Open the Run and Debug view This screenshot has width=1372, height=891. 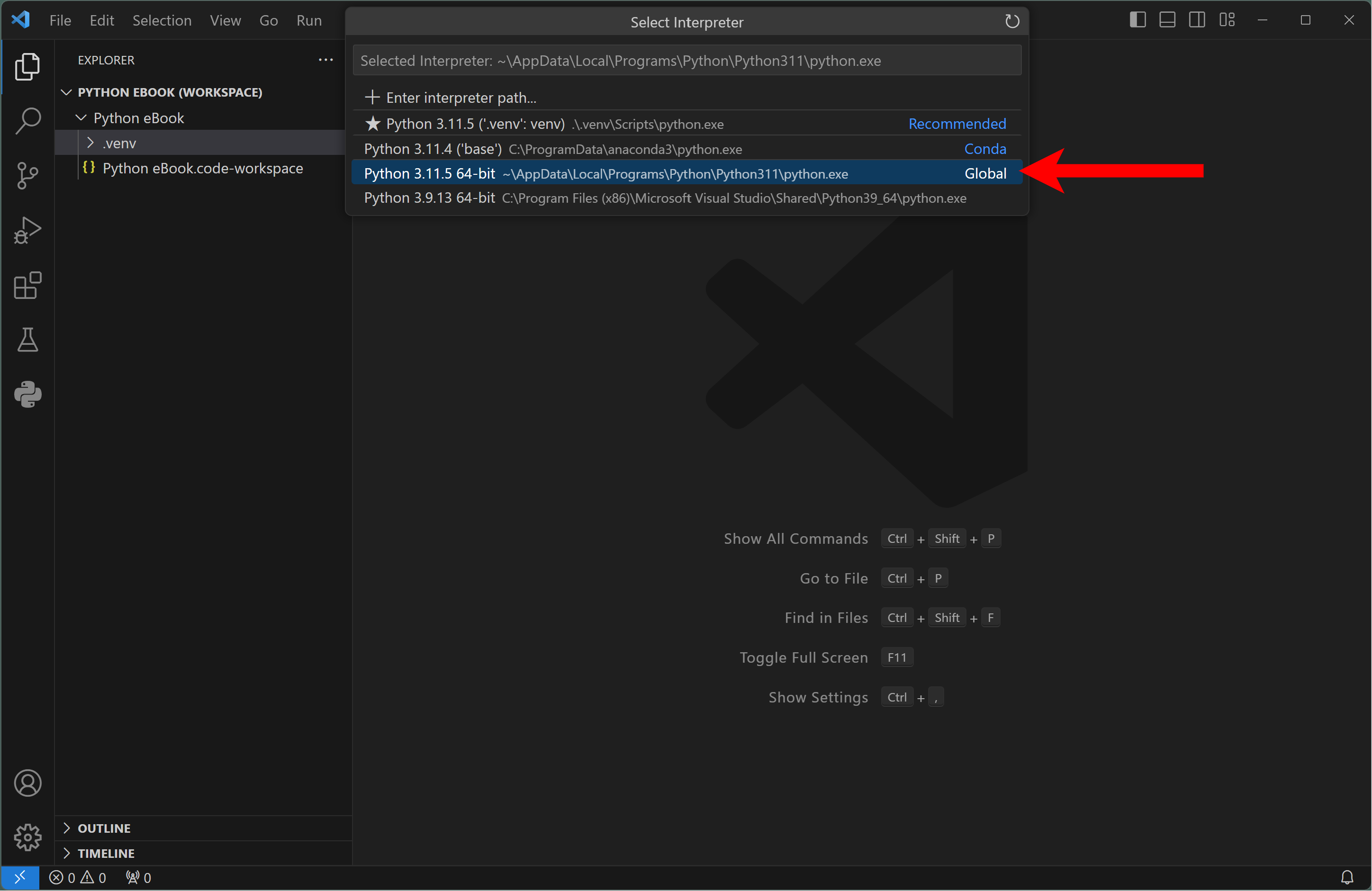click(x=27, y=230)
